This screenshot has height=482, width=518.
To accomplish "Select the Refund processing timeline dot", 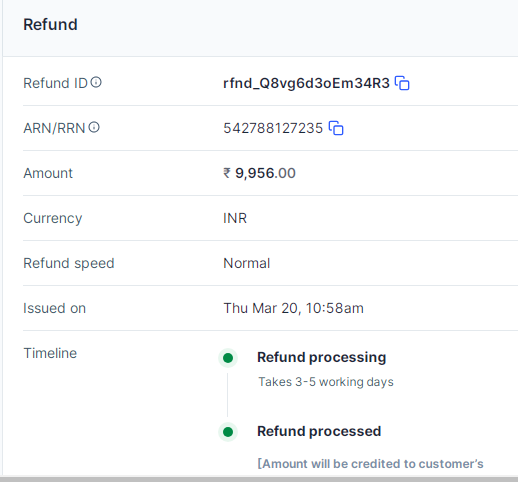I will pyautogui.click(x=228, y=358).
